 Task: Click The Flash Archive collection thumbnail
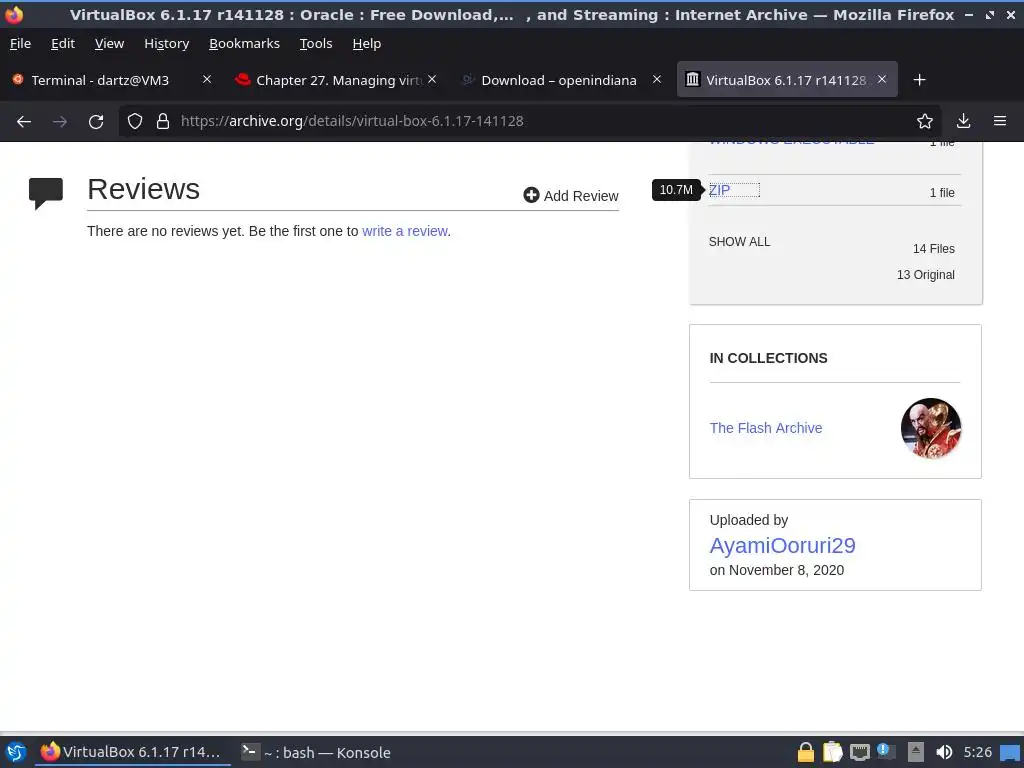point(931,428)
